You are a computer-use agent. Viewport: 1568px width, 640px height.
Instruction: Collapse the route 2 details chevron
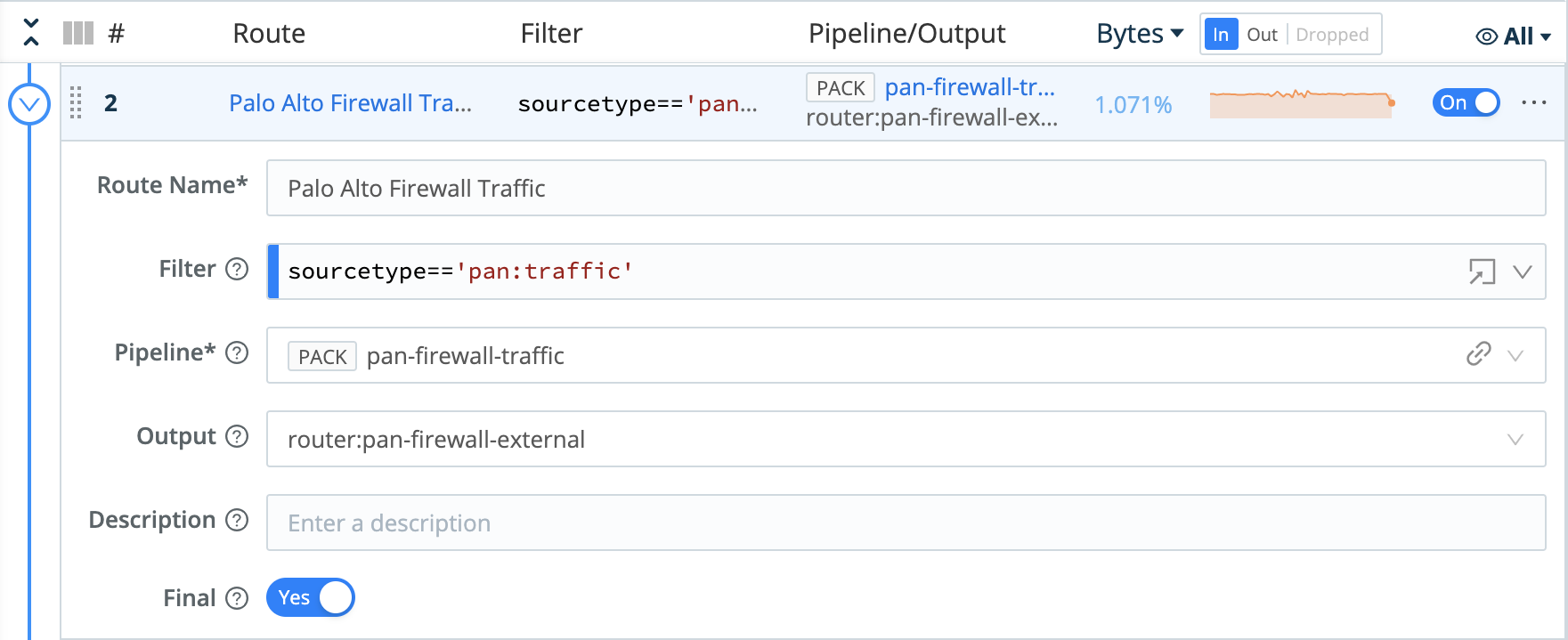pyautogui.click(x=29, y=105)
